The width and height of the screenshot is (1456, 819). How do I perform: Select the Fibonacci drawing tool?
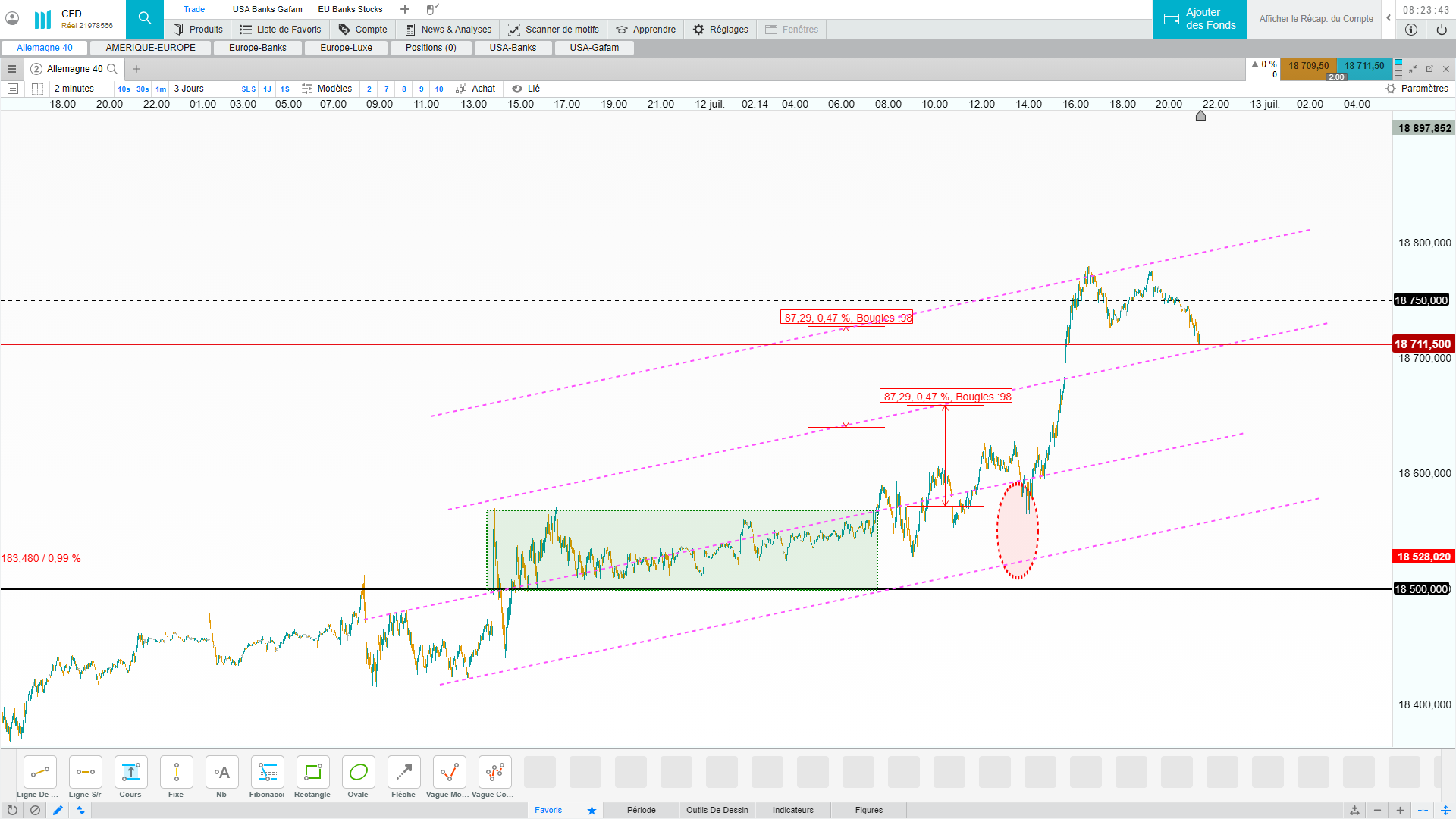pos(267,773)
